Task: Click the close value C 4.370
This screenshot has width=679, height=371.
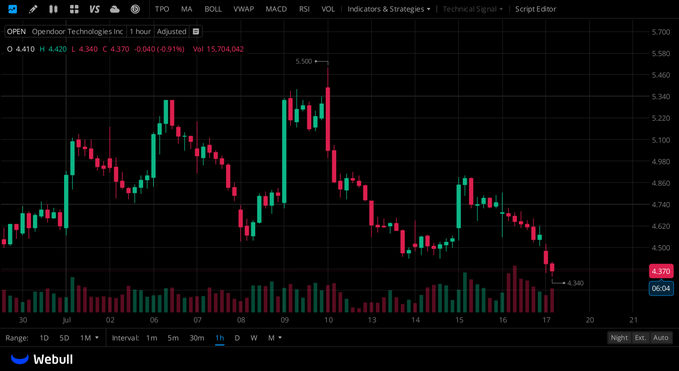Action: [116, 49]
